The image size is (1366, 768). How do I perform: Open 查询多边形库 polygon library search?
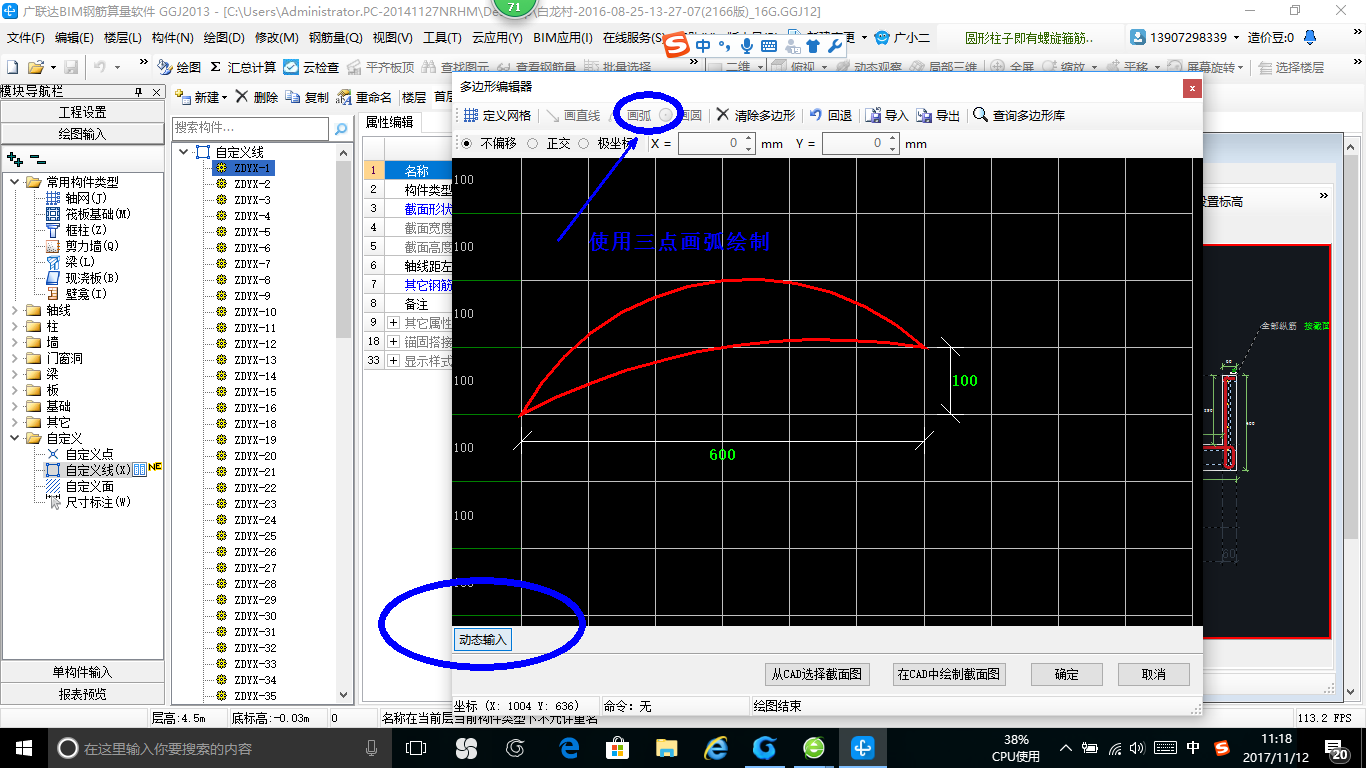pyautogui.click(x=1019, y=115)
